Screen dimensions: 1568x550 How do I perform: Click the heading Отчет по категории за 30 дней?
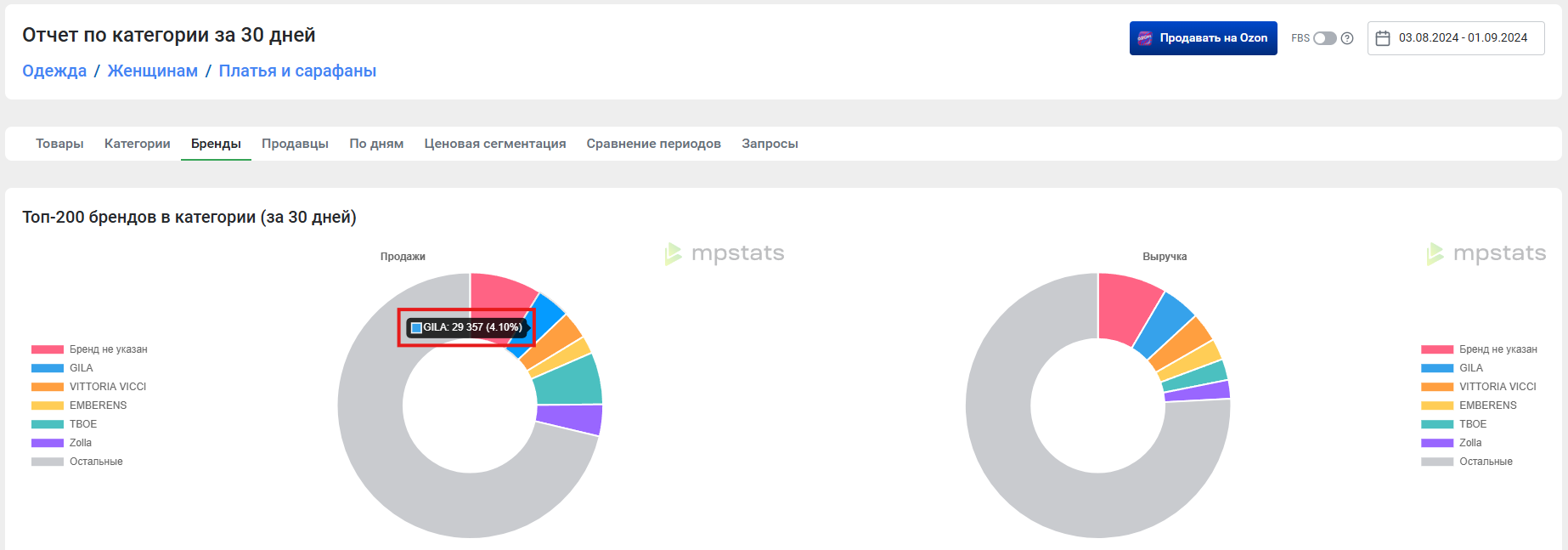(x=169, y=35)
